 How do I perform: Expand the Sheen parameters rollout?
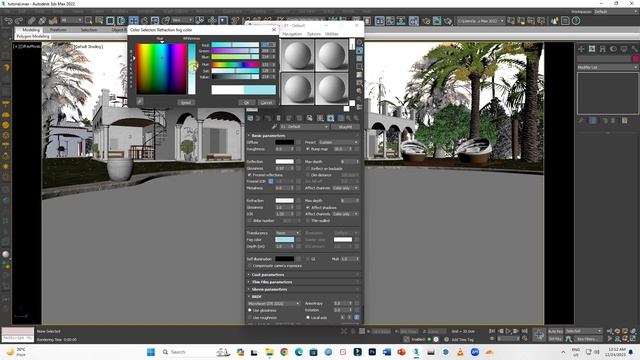(x=269, y=289)
